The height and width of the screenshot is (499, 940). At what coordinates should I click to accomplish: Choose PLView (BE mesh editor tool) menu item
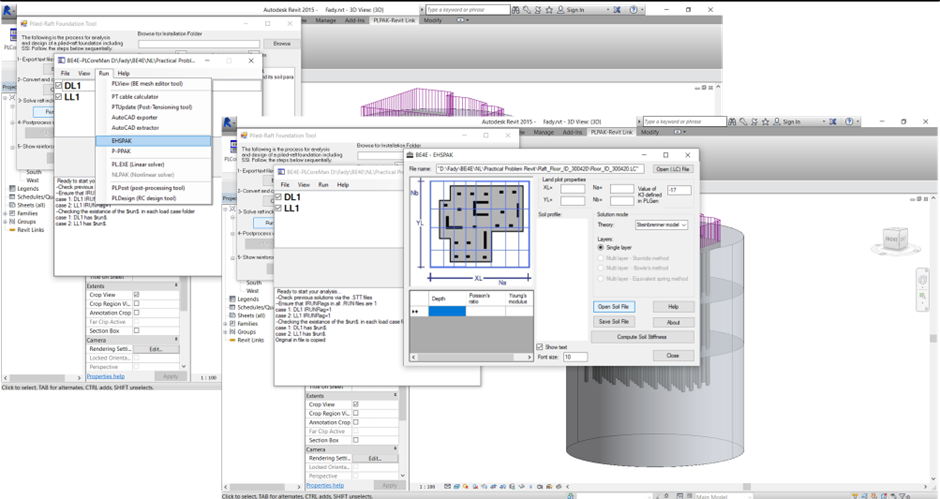click(147, 84)
